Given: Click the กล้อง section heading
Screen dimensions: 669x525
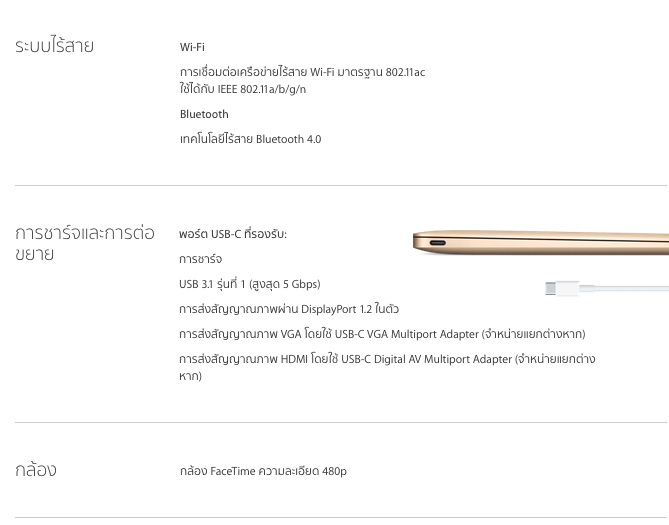Looking at the screenshot, I should (36, 470).
